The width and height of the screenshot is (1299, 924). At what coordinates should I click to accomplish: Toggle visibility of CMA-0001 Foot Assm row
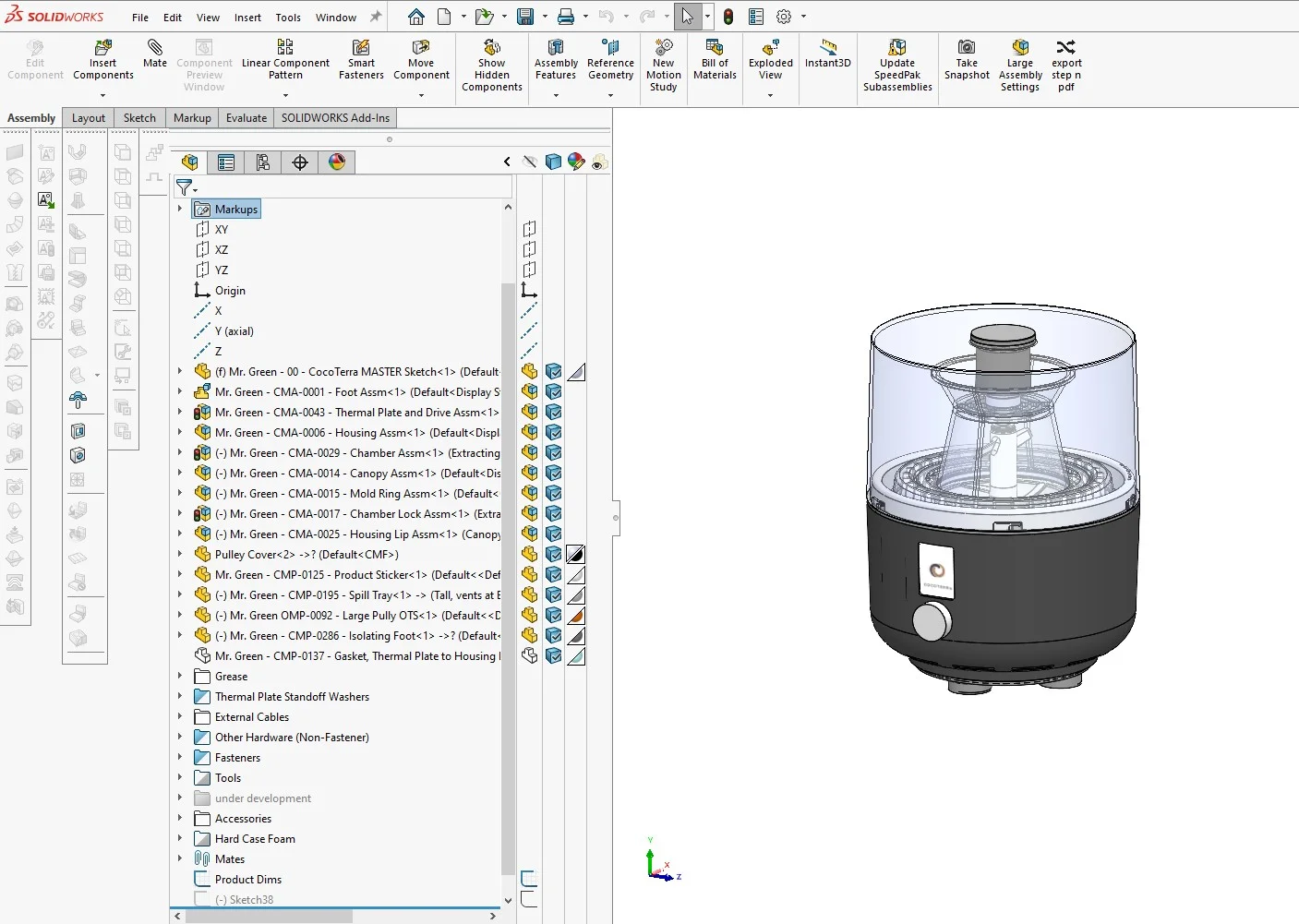pyautogui.click(x=530, y=392)
